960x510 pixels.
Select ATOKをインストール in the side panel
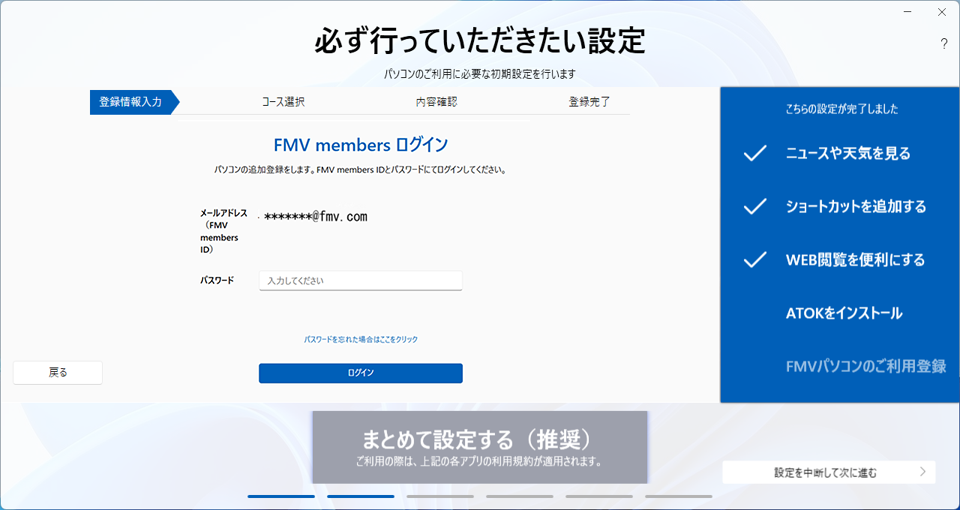pos(844,313)
